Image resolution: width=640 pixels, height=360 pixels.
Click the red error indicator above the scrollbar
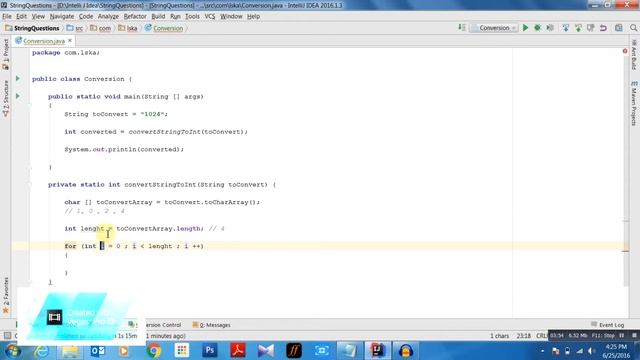pyautogui.click(x=625, y=51)
